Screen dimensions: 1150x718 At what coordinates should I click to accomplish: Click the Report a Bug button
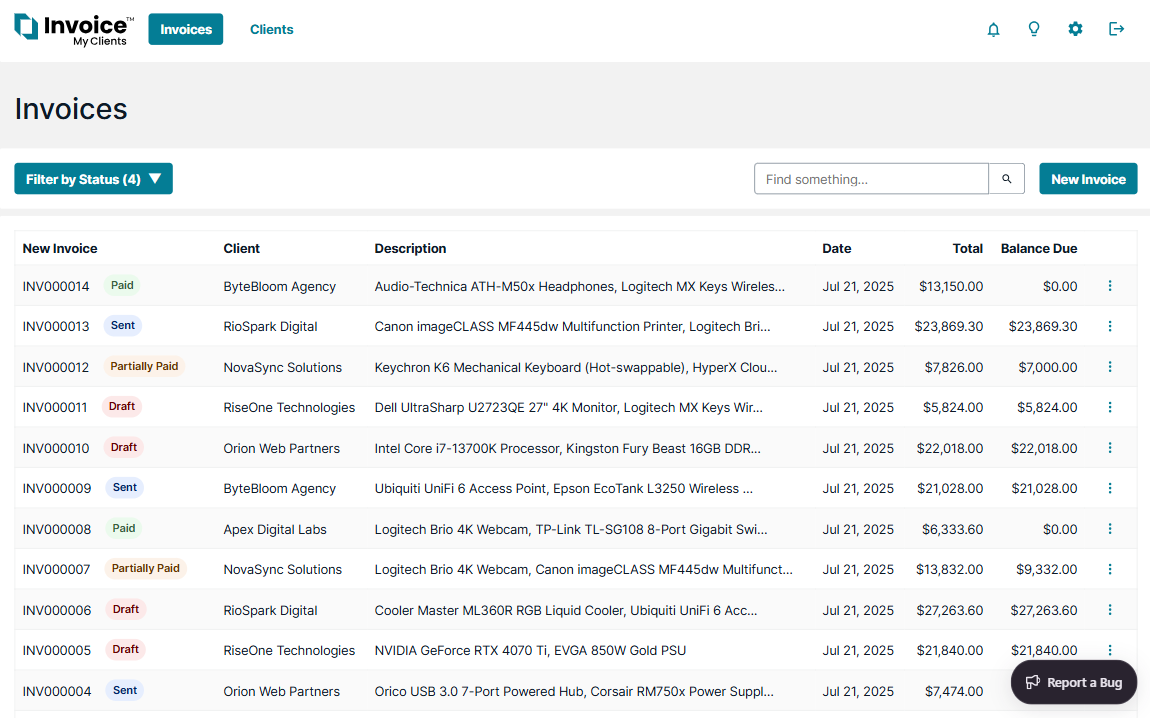click(x=1073, y=682)
